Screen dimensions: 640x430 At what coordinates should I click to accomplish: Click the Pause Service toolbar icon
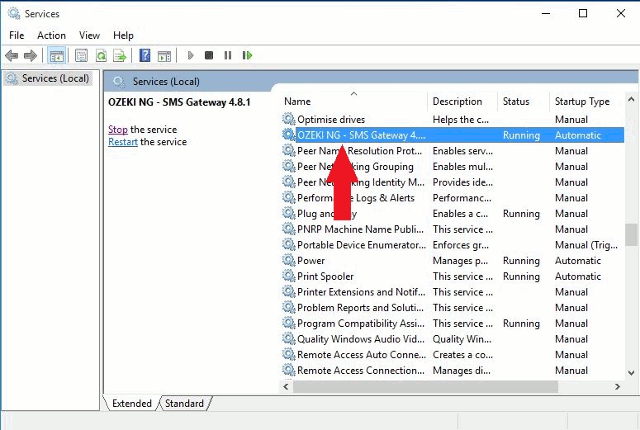coord(228,55)
